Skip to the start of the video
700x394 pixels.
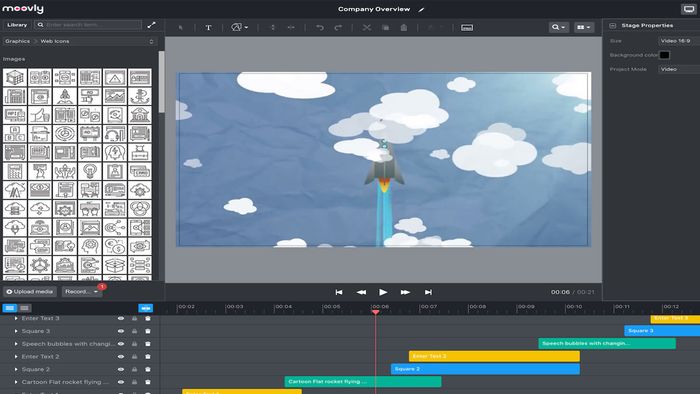[x=339, y=292]
